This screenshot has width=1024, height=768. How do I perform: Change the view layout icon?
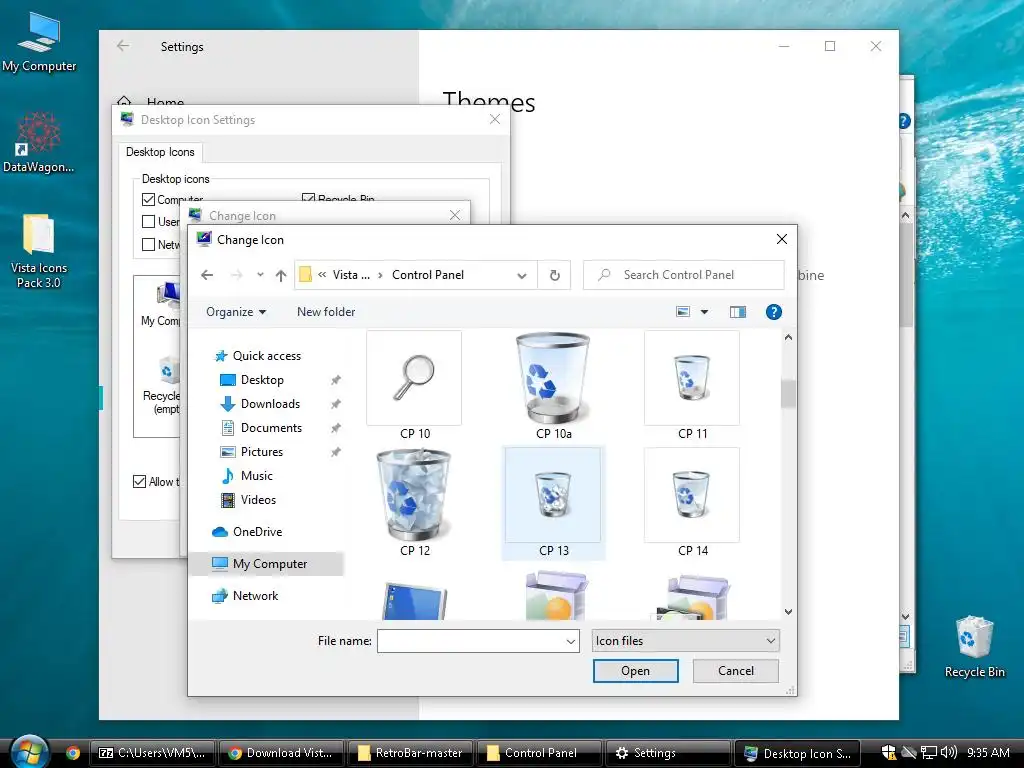click(683, 312)
